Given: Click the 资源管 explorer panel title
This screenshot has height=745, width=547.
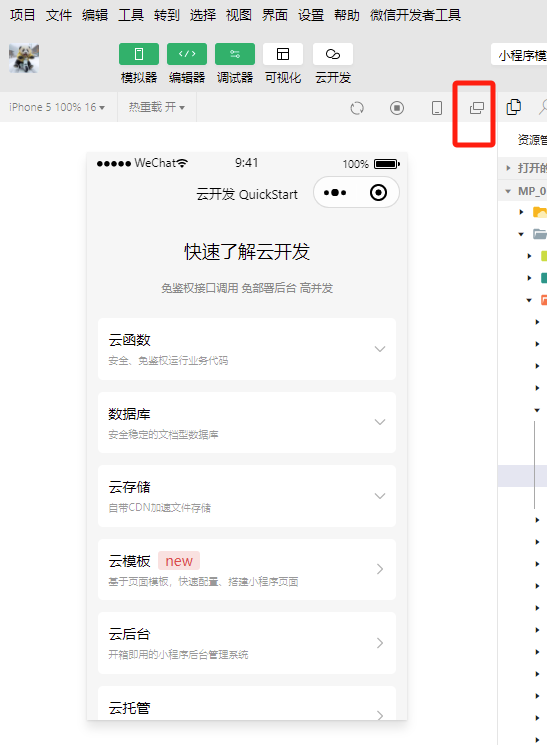Looking at the screenshot, I should 532,140.
